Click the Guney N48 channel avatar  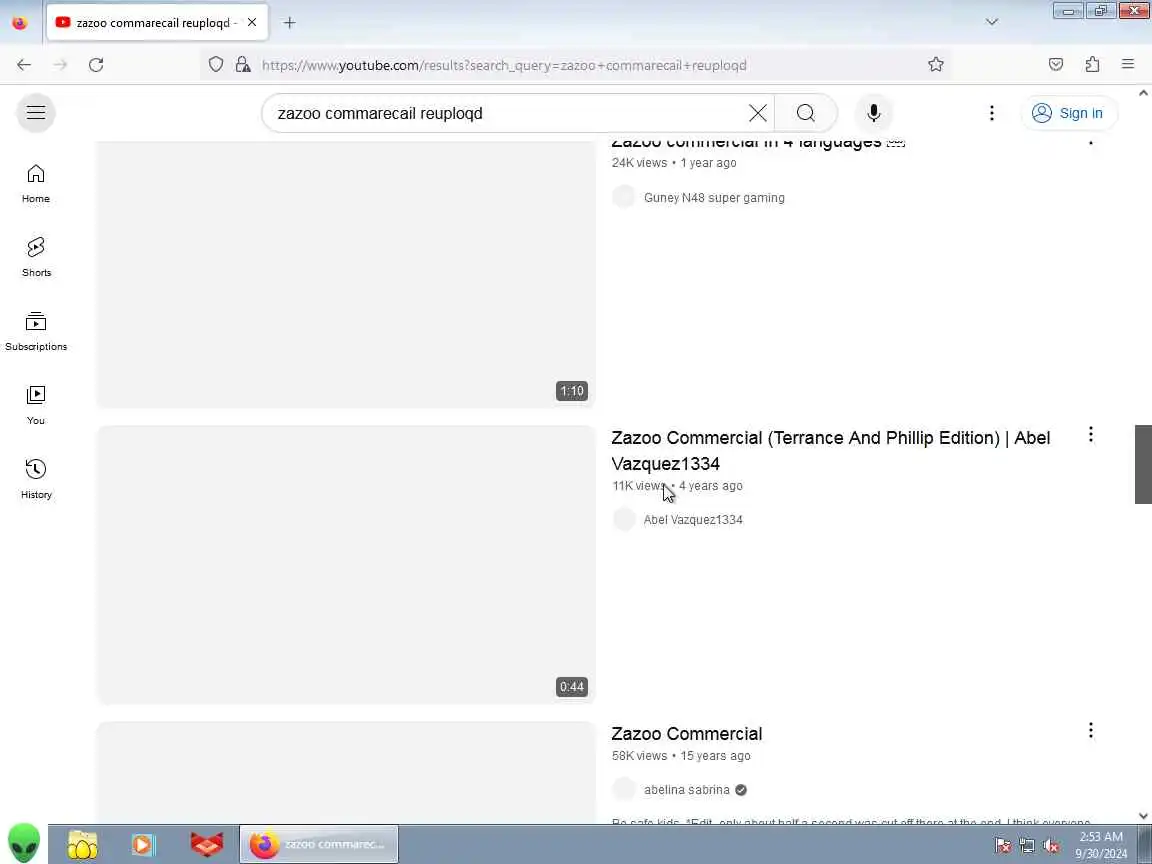(624, 197)
